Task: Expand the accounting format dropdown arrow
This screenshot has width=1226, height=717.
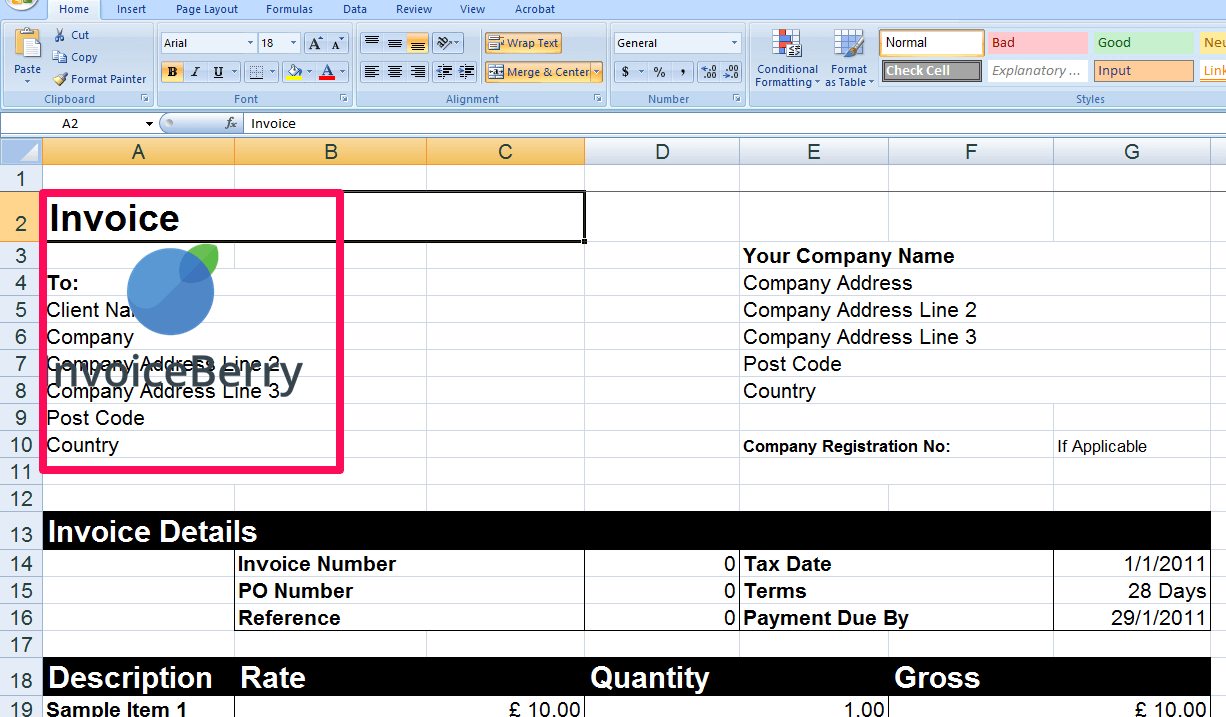Action: (x=641, y=72)
